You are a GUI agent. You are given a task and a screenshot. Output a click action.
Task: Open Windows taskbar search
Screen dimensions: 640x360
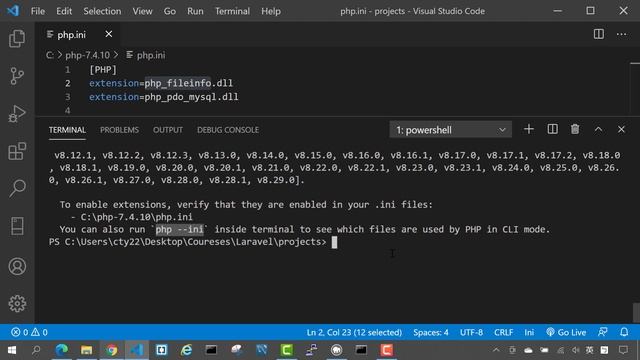pyautogui.click(x=36, y=350)
